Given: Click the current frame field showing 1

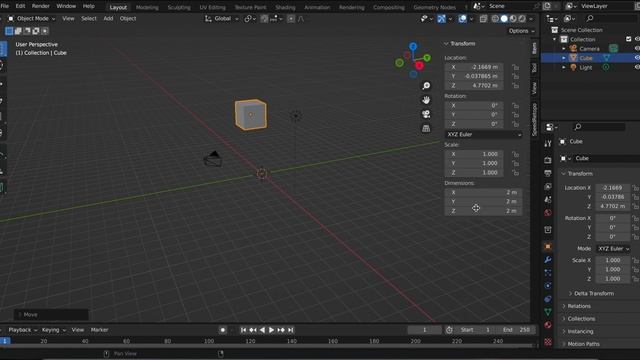Looking at the screenshot, I should tap(424, 330).
